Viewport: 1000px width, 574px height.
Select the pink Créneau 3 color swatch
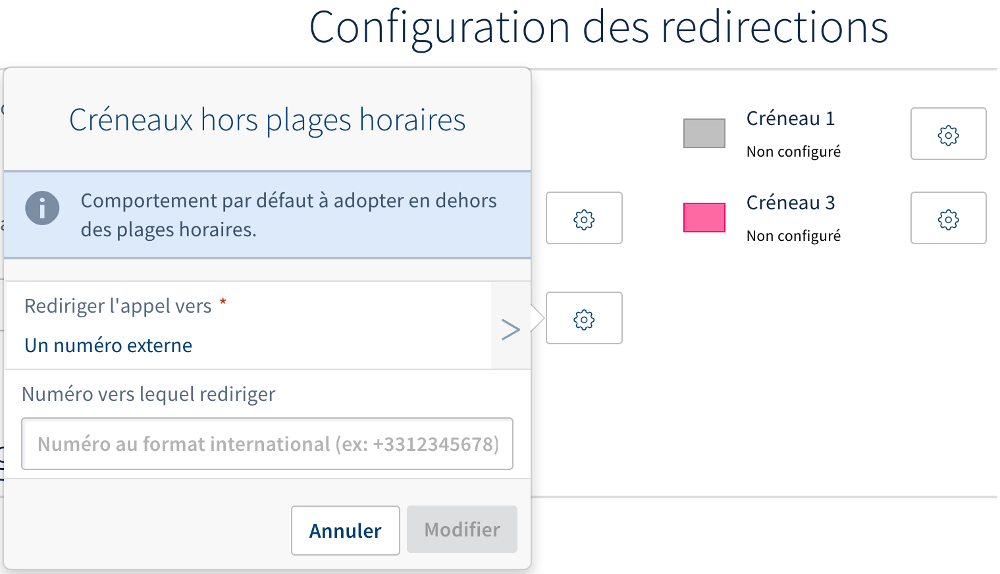coord(704,217)
